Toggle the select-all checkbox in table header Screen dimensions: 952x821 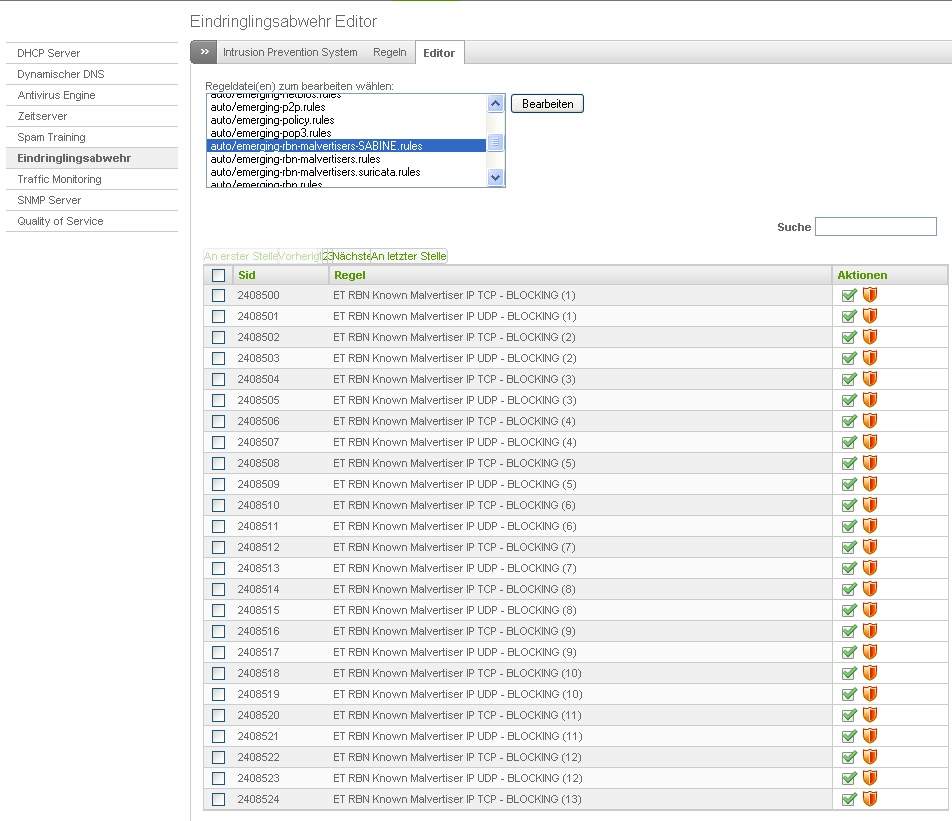(218, 275)
